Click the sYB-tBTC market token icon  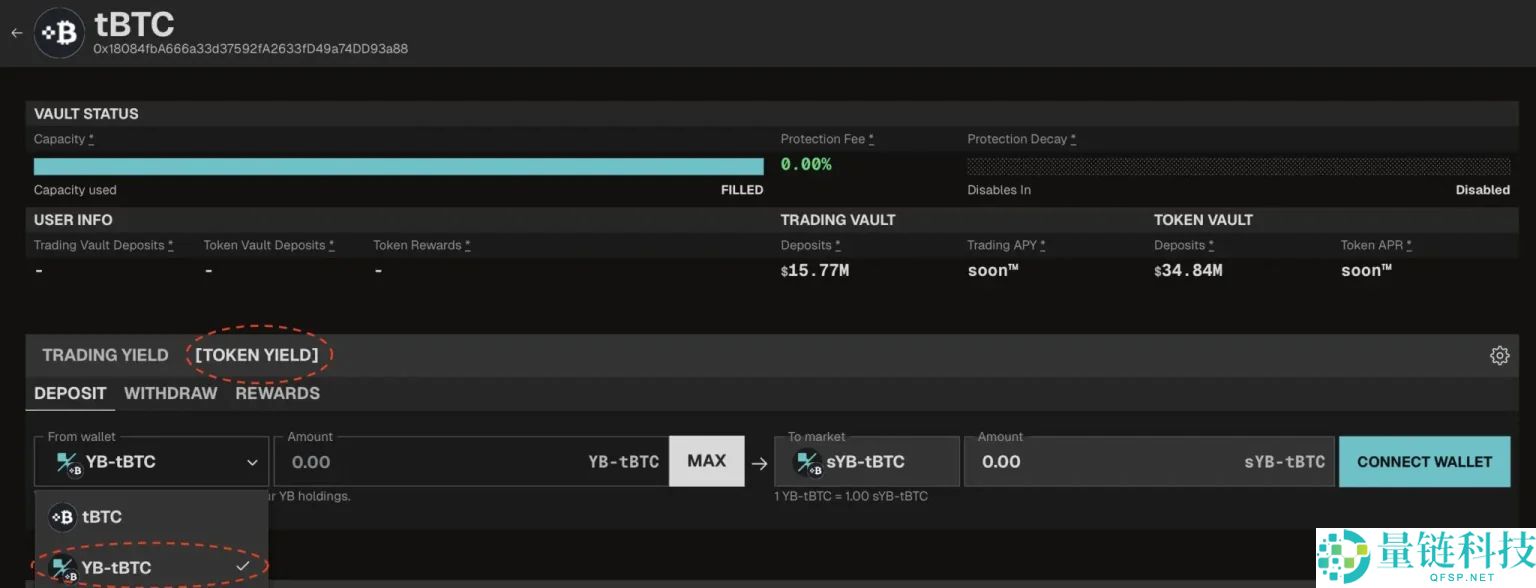click(807, 462)
